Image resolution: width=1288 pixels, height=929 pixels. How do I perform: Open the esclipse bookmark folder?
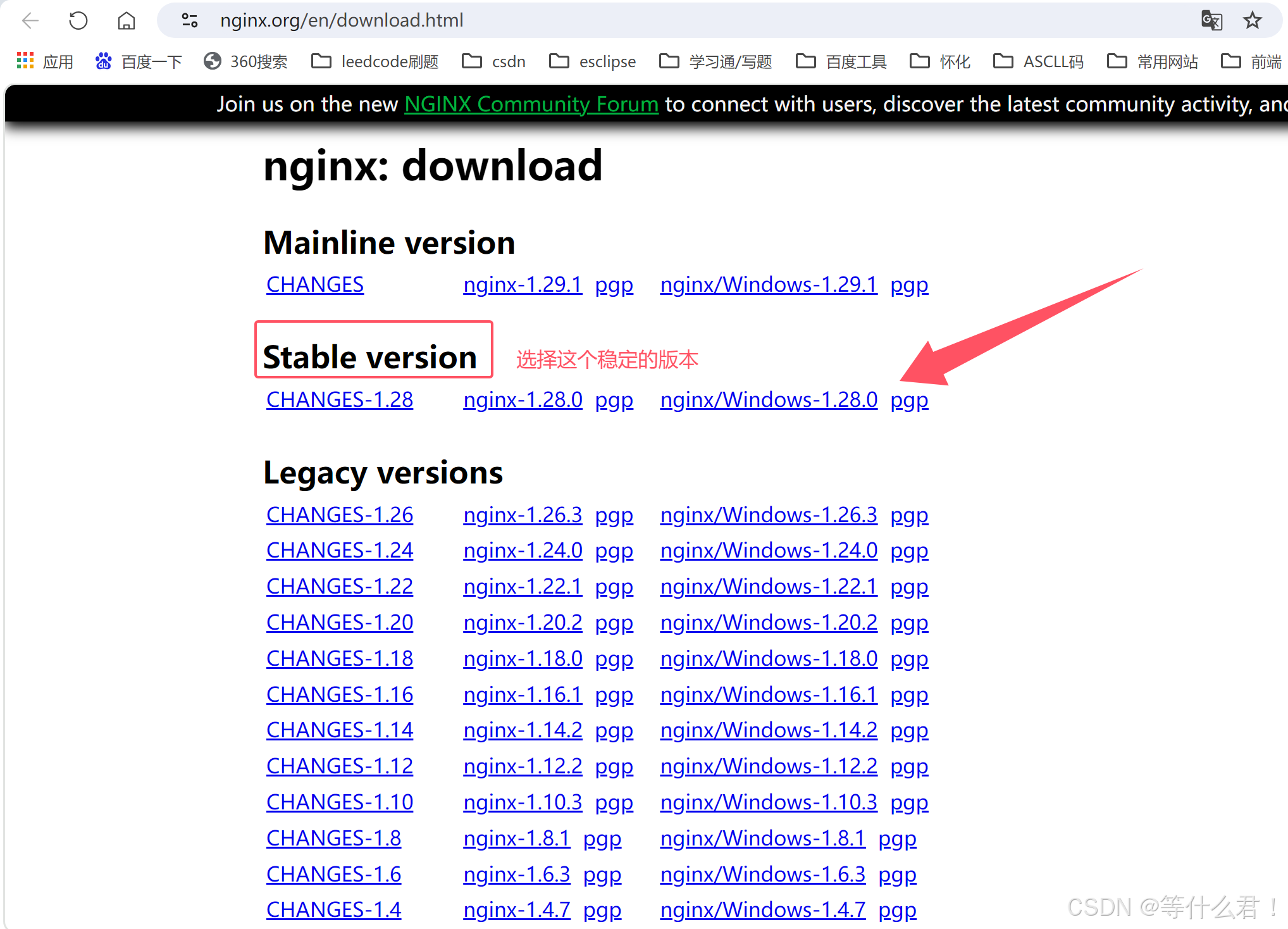[x=593, y=61]
